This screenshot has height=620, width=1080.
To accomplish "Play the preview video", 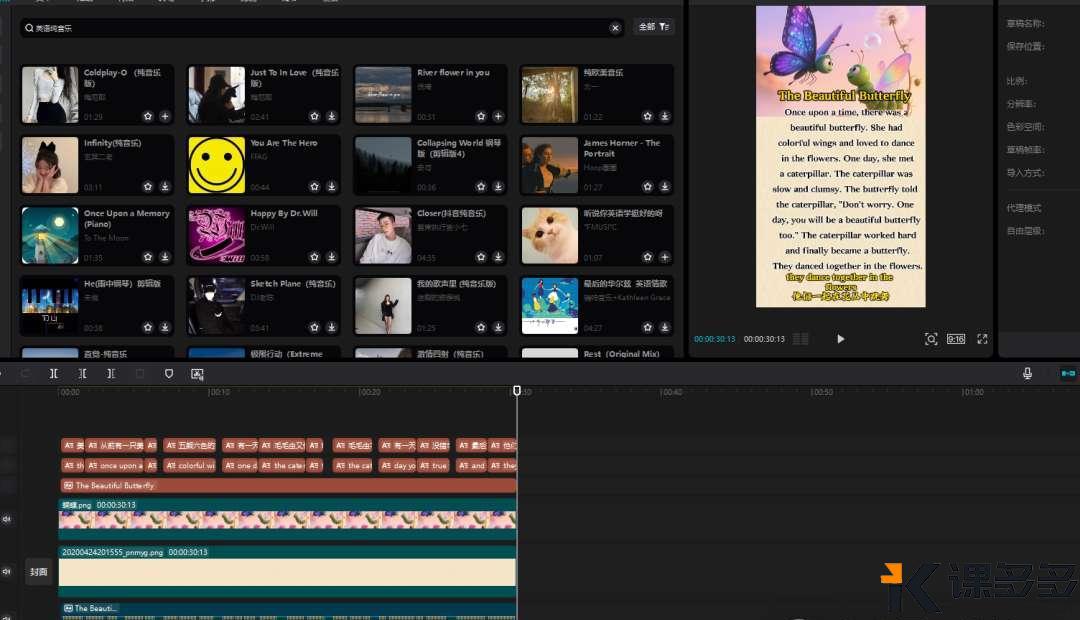I will 840,339.
